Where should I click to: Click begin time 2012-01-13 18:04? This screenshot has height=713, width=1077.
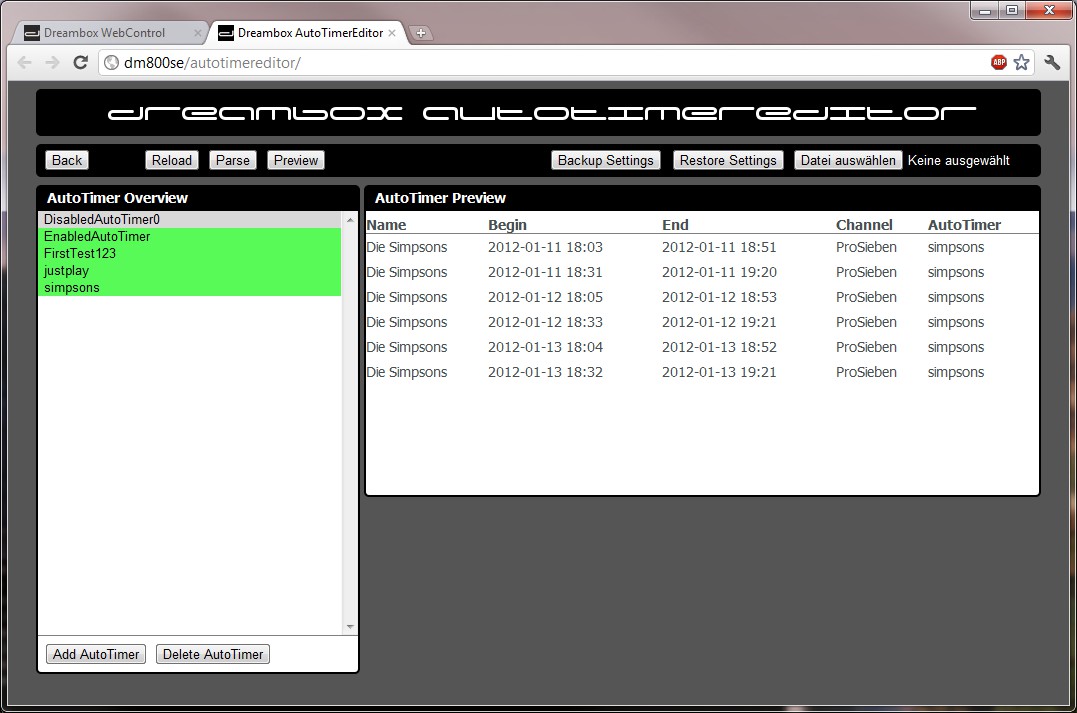(545, 348)
